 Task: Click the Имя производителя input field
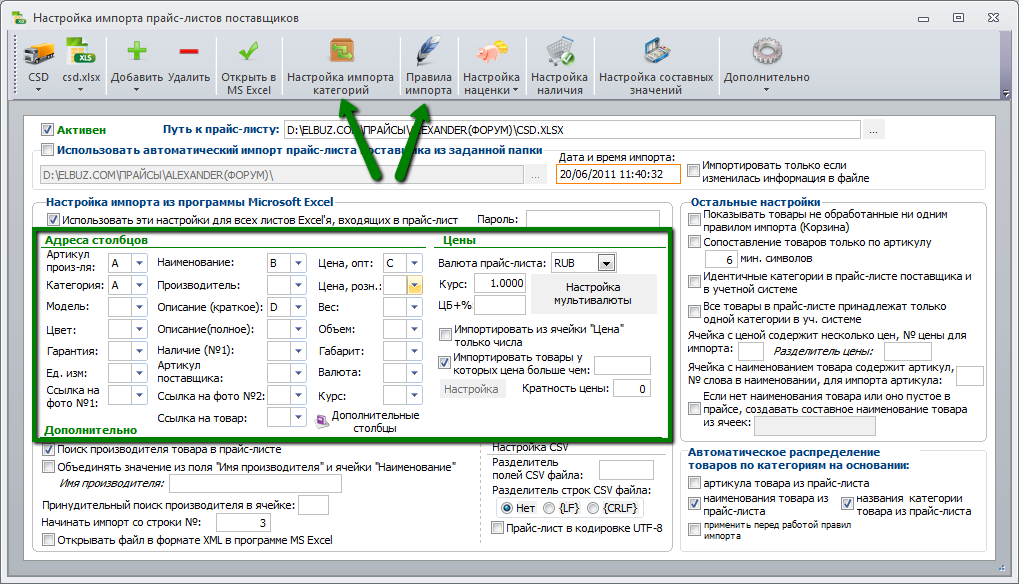[255, 483]
